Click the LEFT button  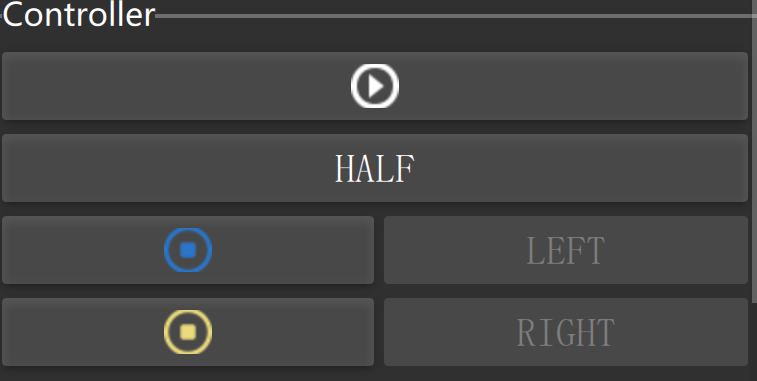point(566,250)
